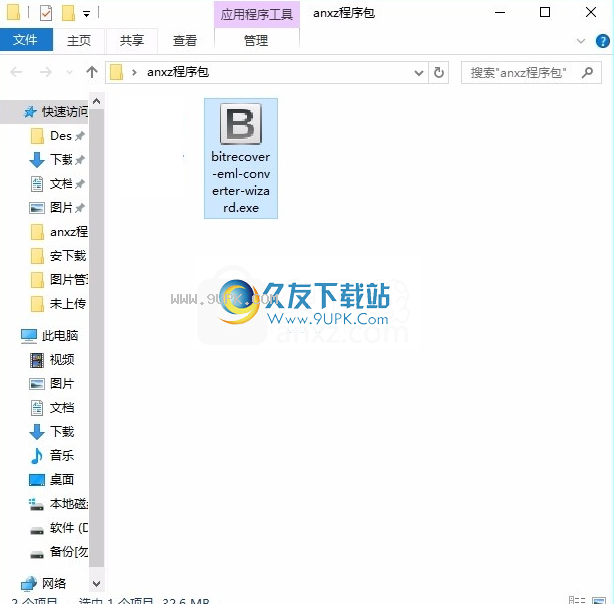Expand the ribbon with the chevron
The width and height of the screenshot is (614, 604).
pyautogui.click(x=581, y=41)
